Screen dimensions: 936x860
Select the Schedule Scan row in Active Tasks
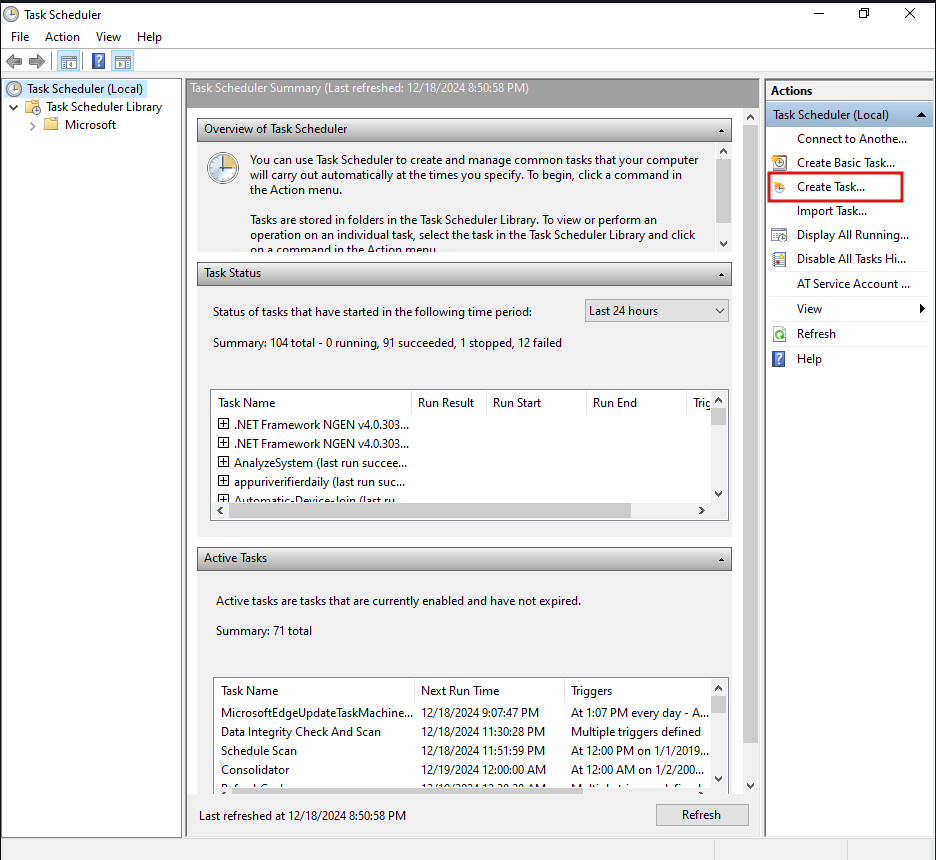point(259,751)
